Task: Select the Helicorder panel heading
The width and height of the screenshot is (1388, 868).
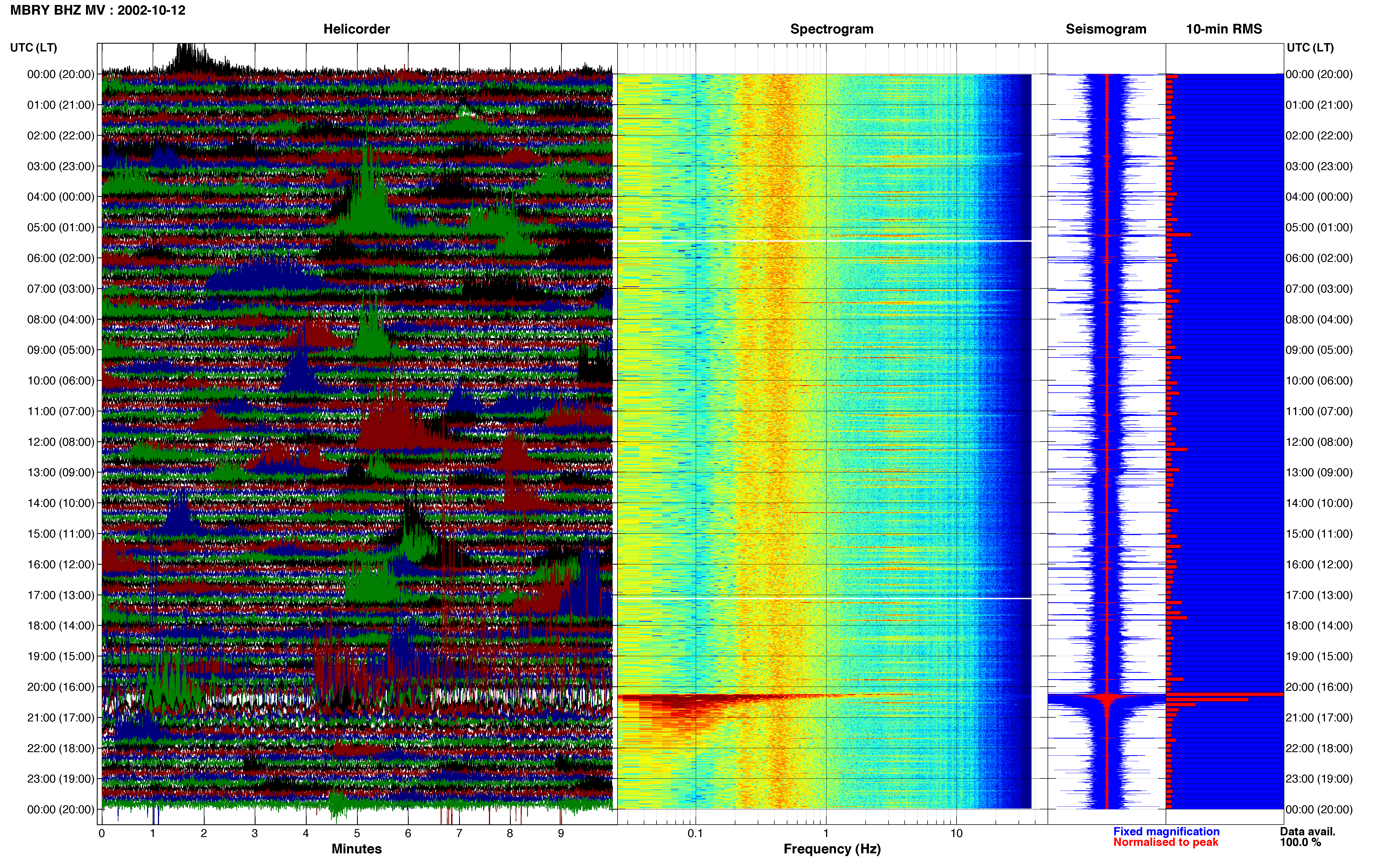Action: click(x=356, y=29)
